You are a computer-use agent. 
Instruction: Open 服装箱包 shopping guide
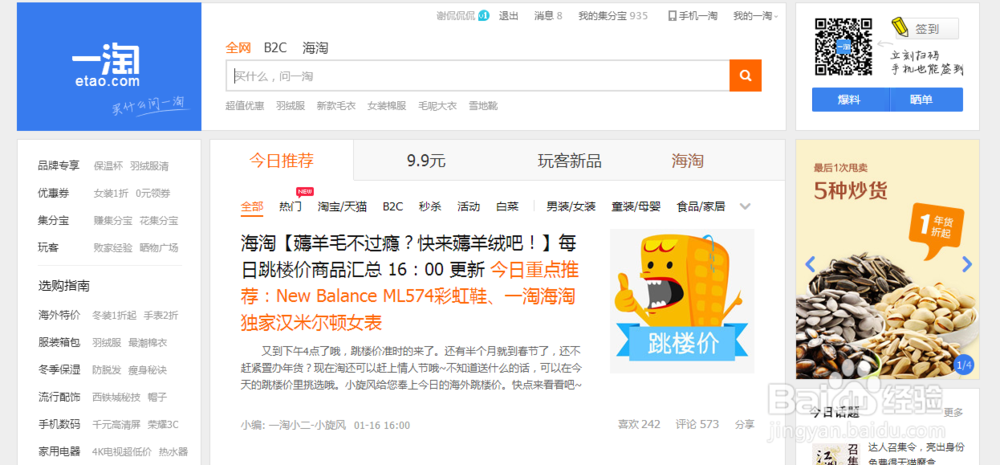(x=59, y=343)
